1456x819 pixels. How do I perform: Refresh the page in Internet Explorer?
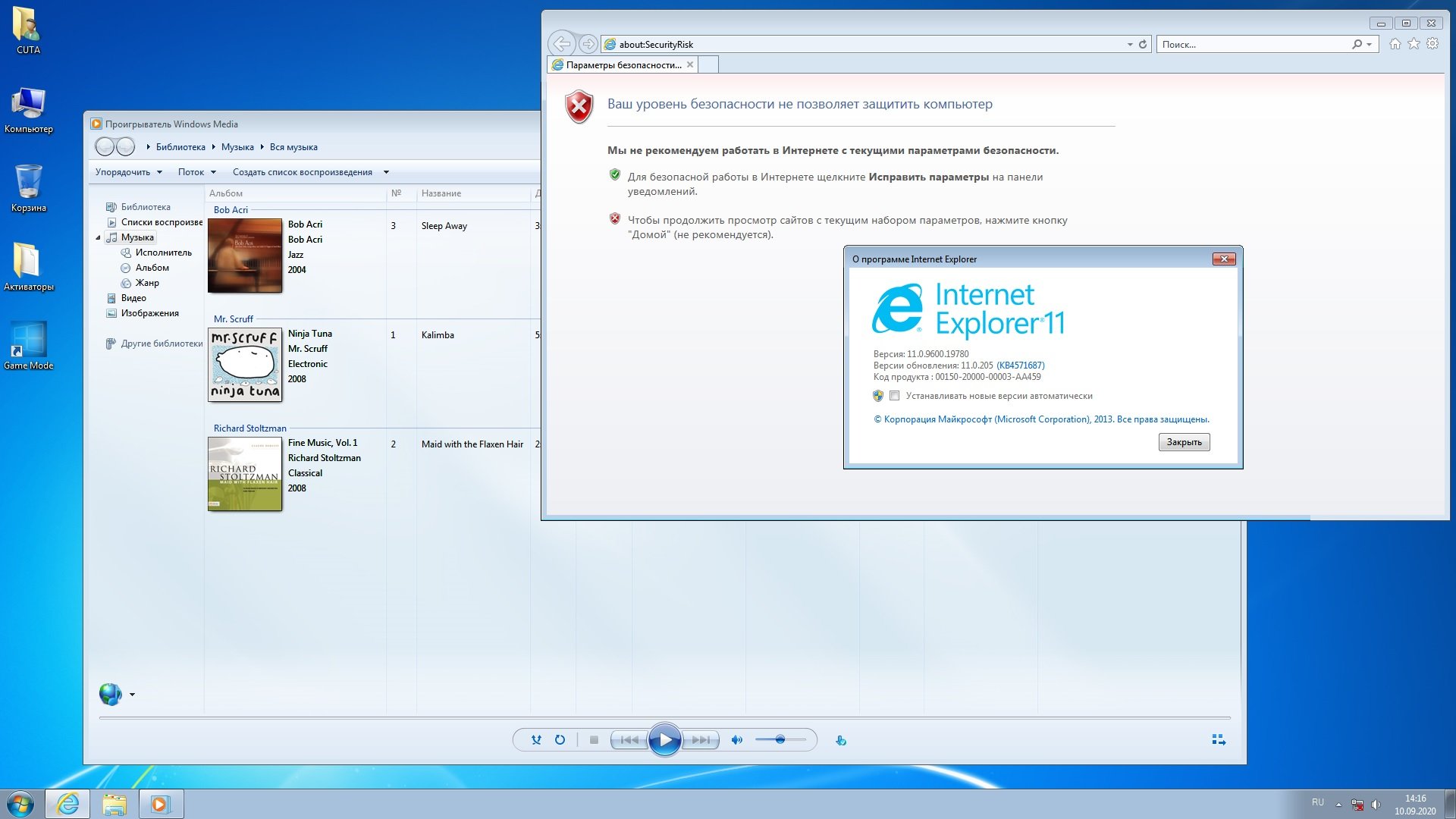(x=1143, y=44)
